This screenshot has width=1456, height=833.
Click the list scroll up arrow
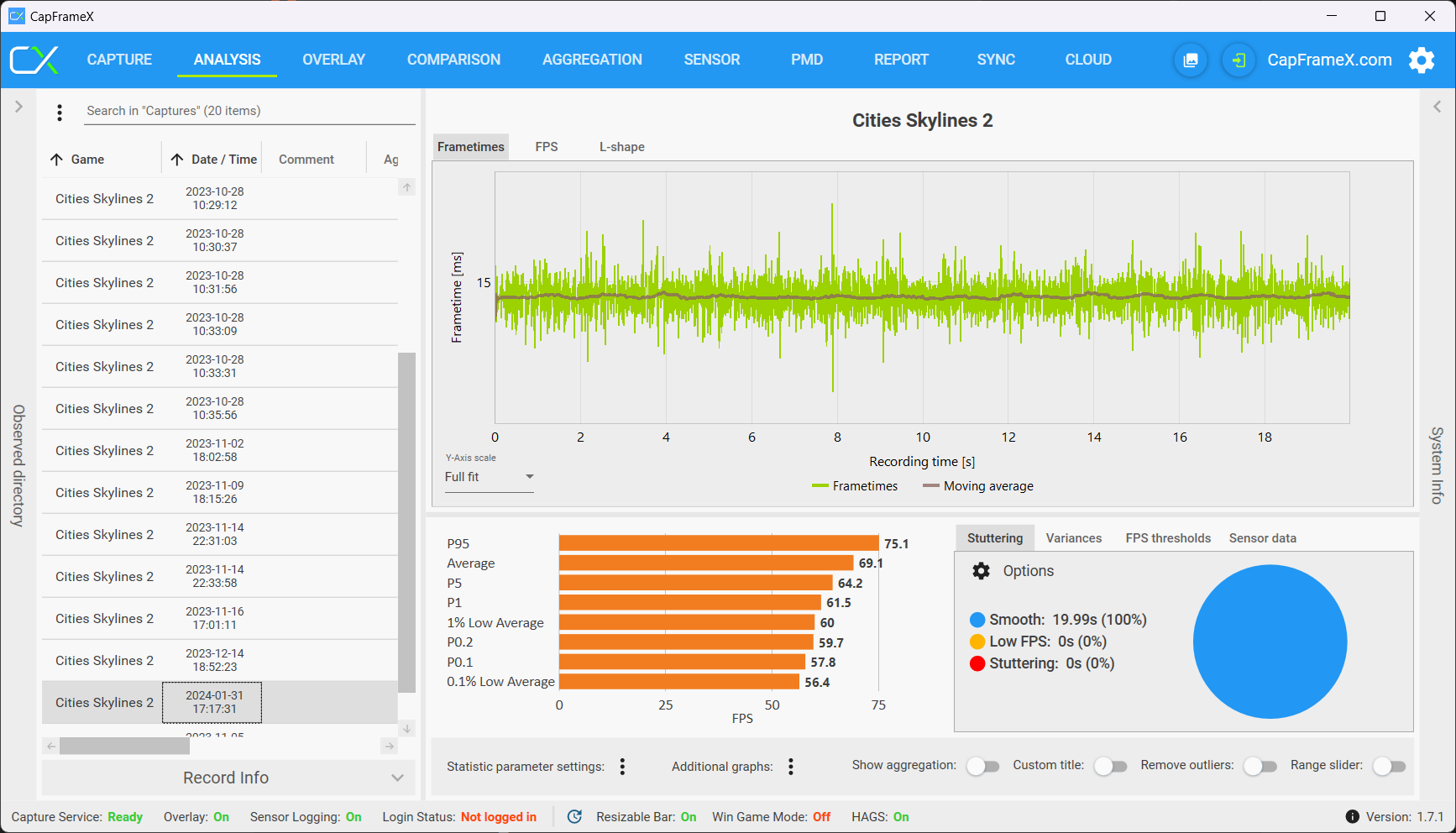click(407, 187)
